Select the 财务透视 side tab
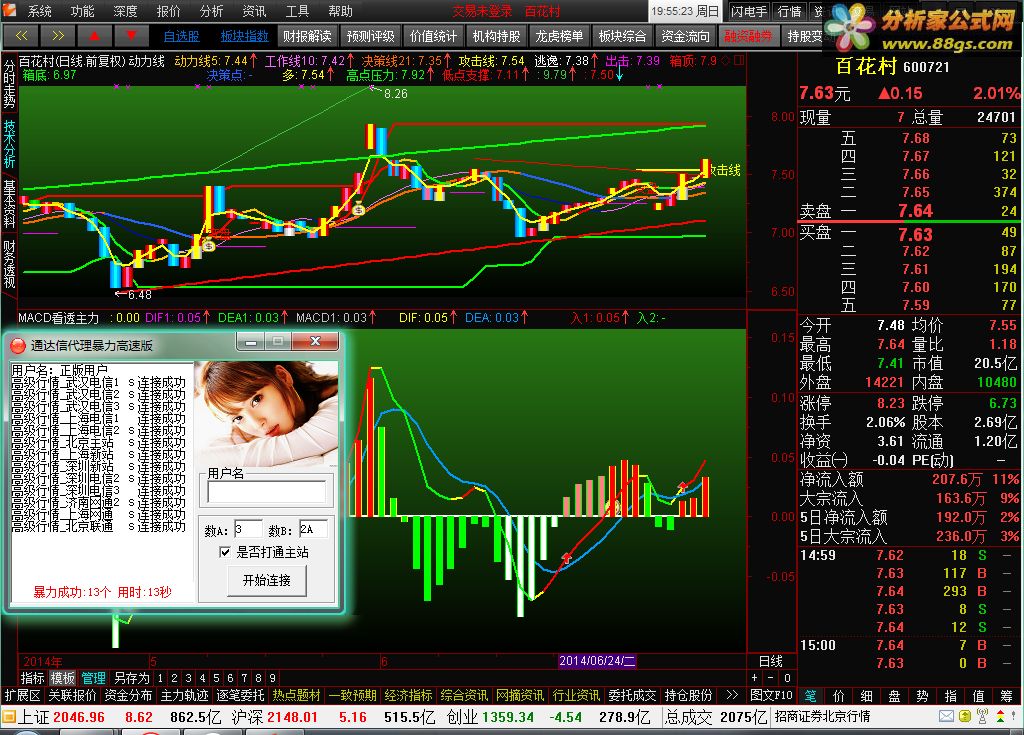 [x=9, y=264]
